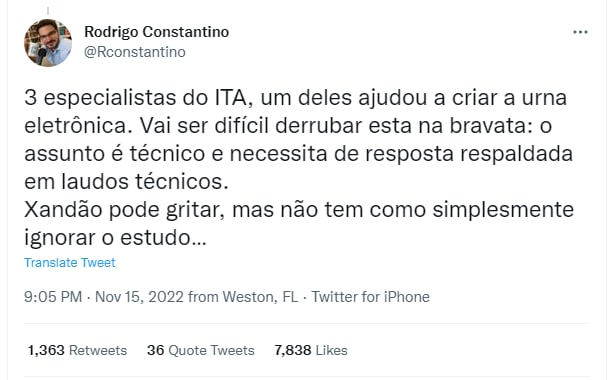Open the 9:05 PM timestamp link

point(53,297)
